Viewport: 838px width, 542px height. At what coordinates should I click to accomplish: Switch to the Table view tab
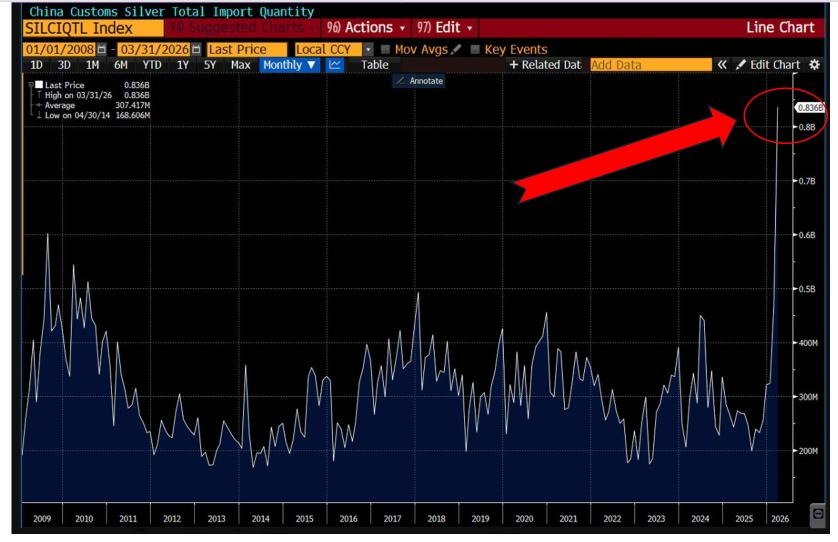point(374,65)
